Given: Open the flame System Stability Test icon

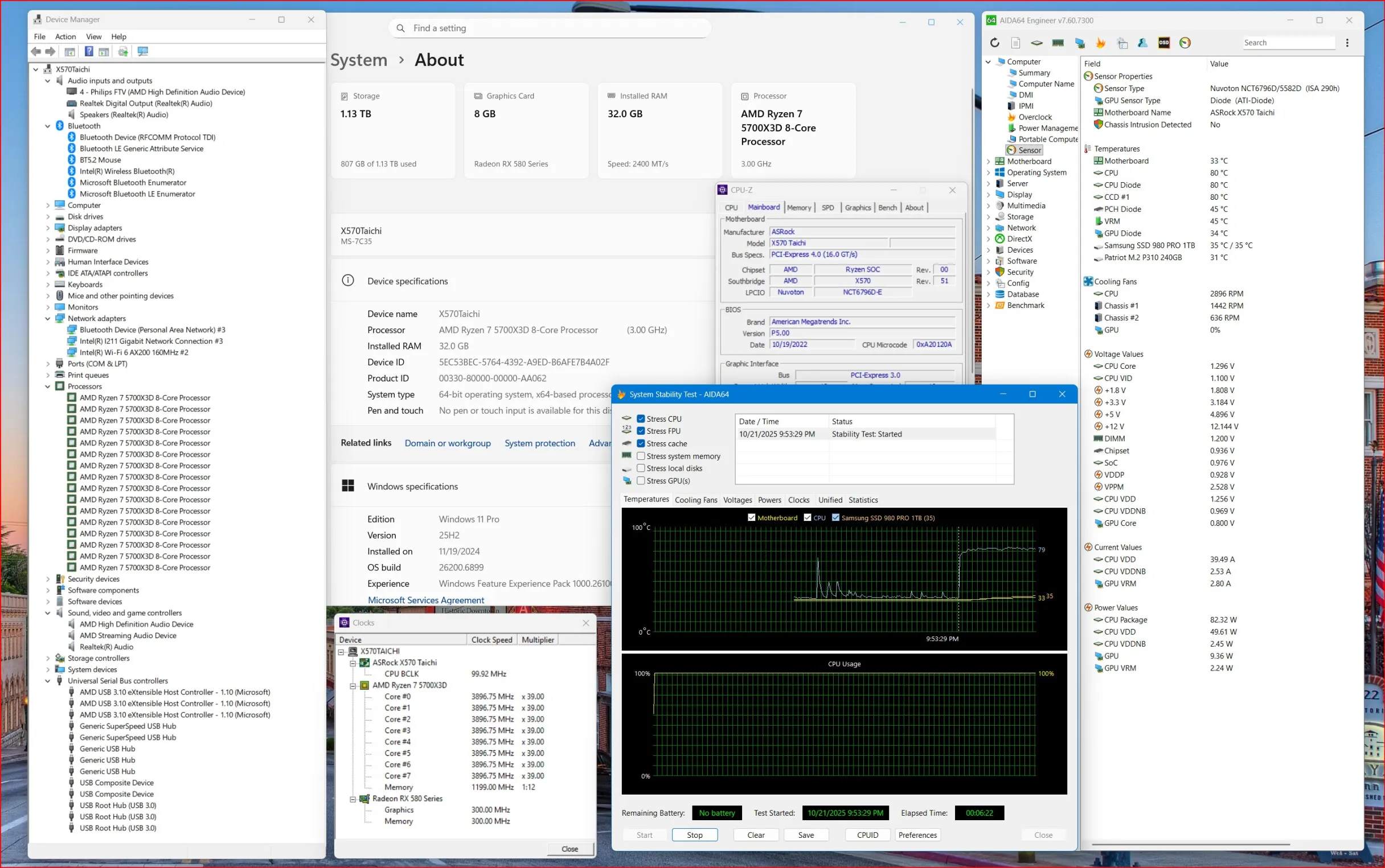Looking at the screenshot, I should [1100, 43].
